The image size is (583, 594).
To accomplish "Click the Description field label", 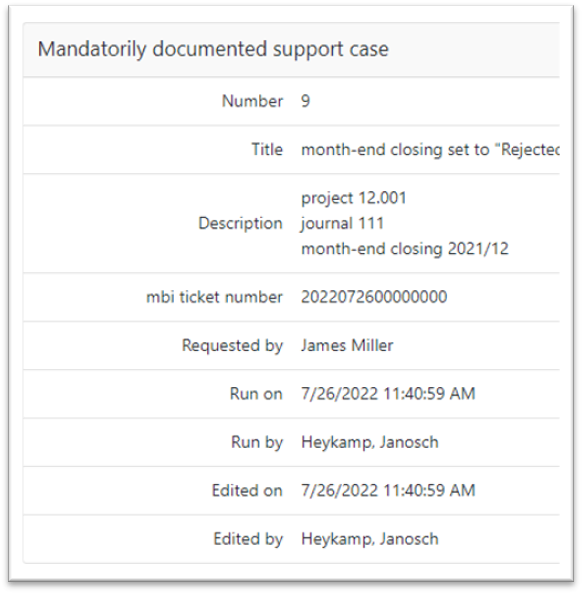I will click(x=241, y=223).
